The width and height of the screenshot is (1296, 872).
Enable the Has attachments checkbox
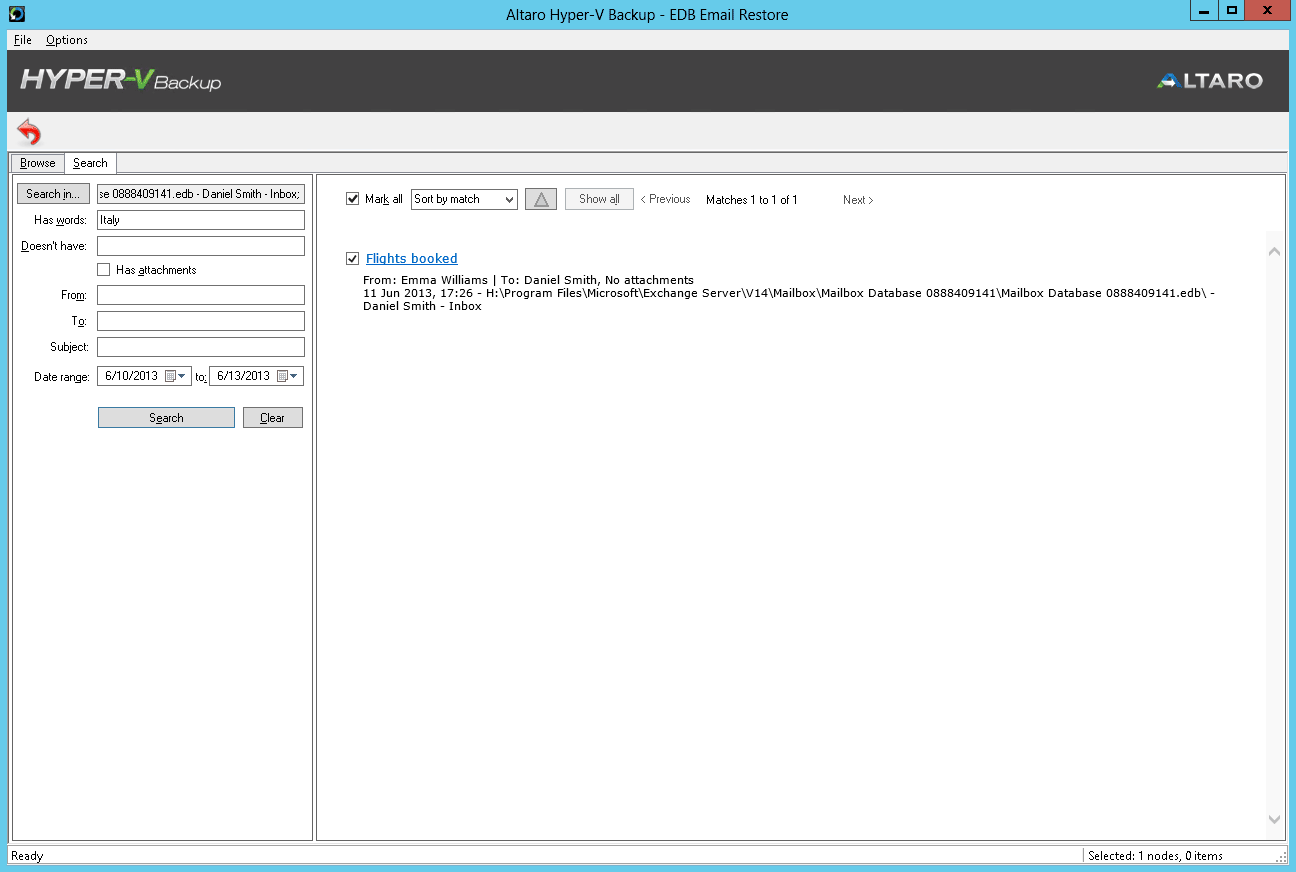coord(103,270)
